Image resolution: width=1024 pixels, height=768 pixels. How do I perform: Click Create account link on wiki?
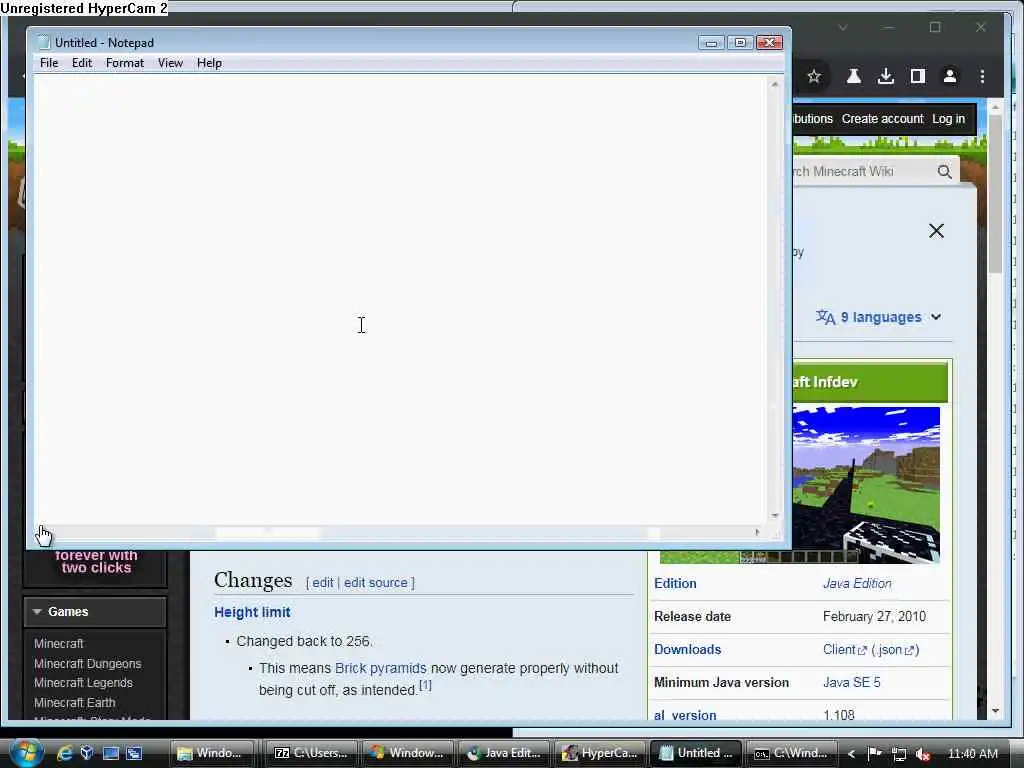(x=882, y=119)
